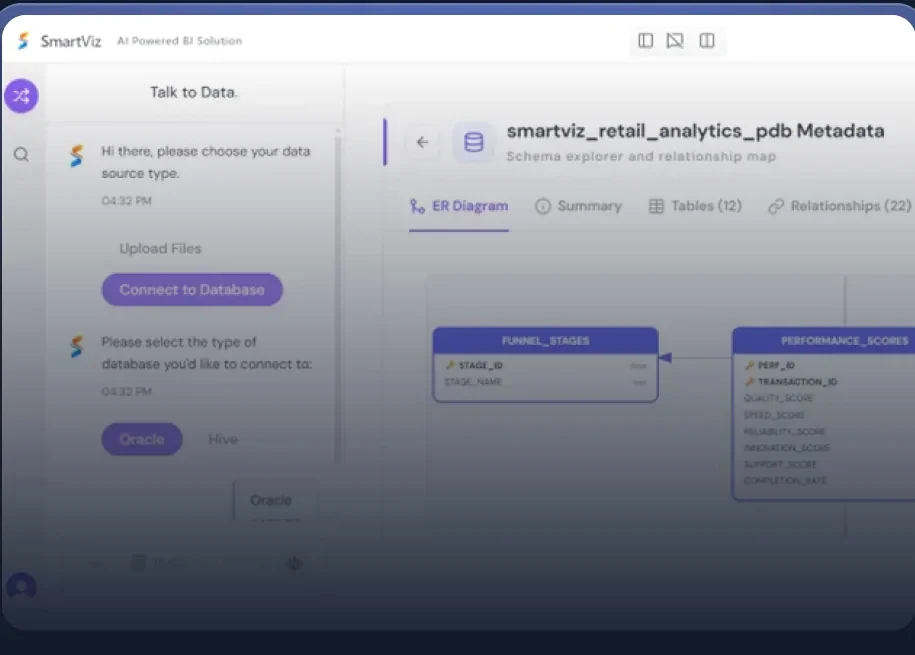
Task: Click the database cylinder icon
Action: [x=473, y=142]
